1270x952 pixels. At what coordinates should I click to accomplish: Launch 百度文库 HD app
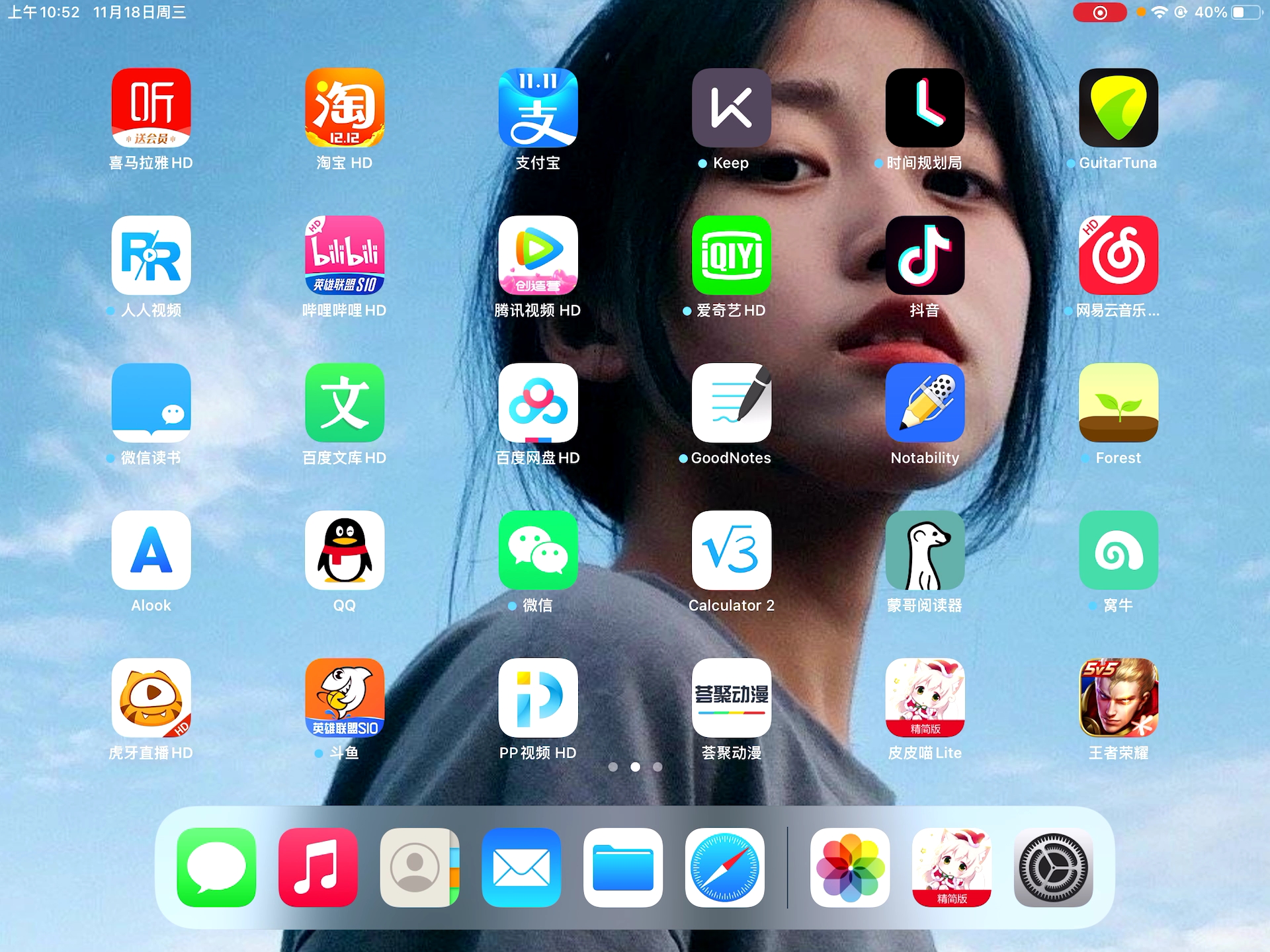(344, 402)
